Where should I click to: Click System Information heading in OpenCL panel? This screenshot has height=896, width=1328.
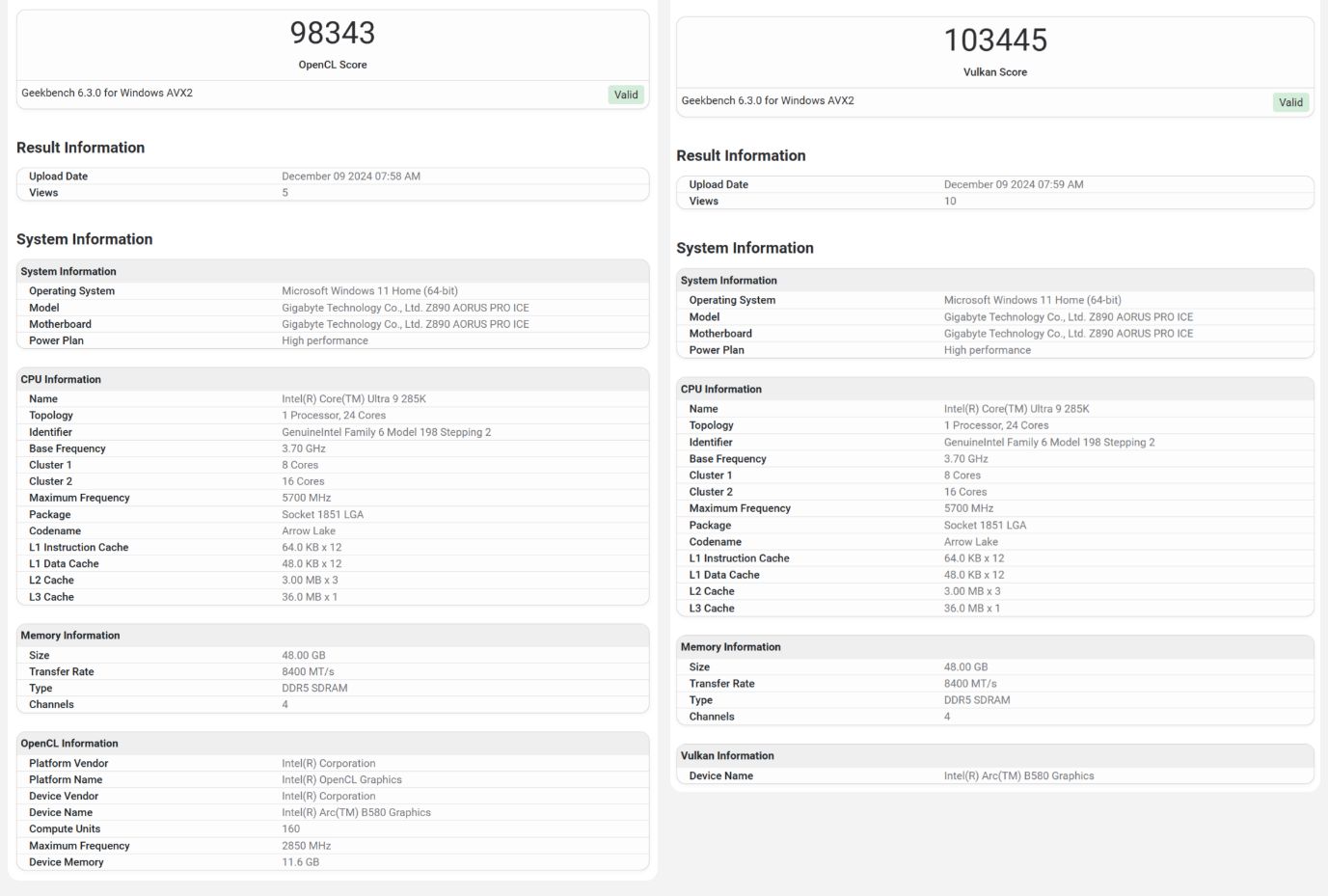pos(84,239)
